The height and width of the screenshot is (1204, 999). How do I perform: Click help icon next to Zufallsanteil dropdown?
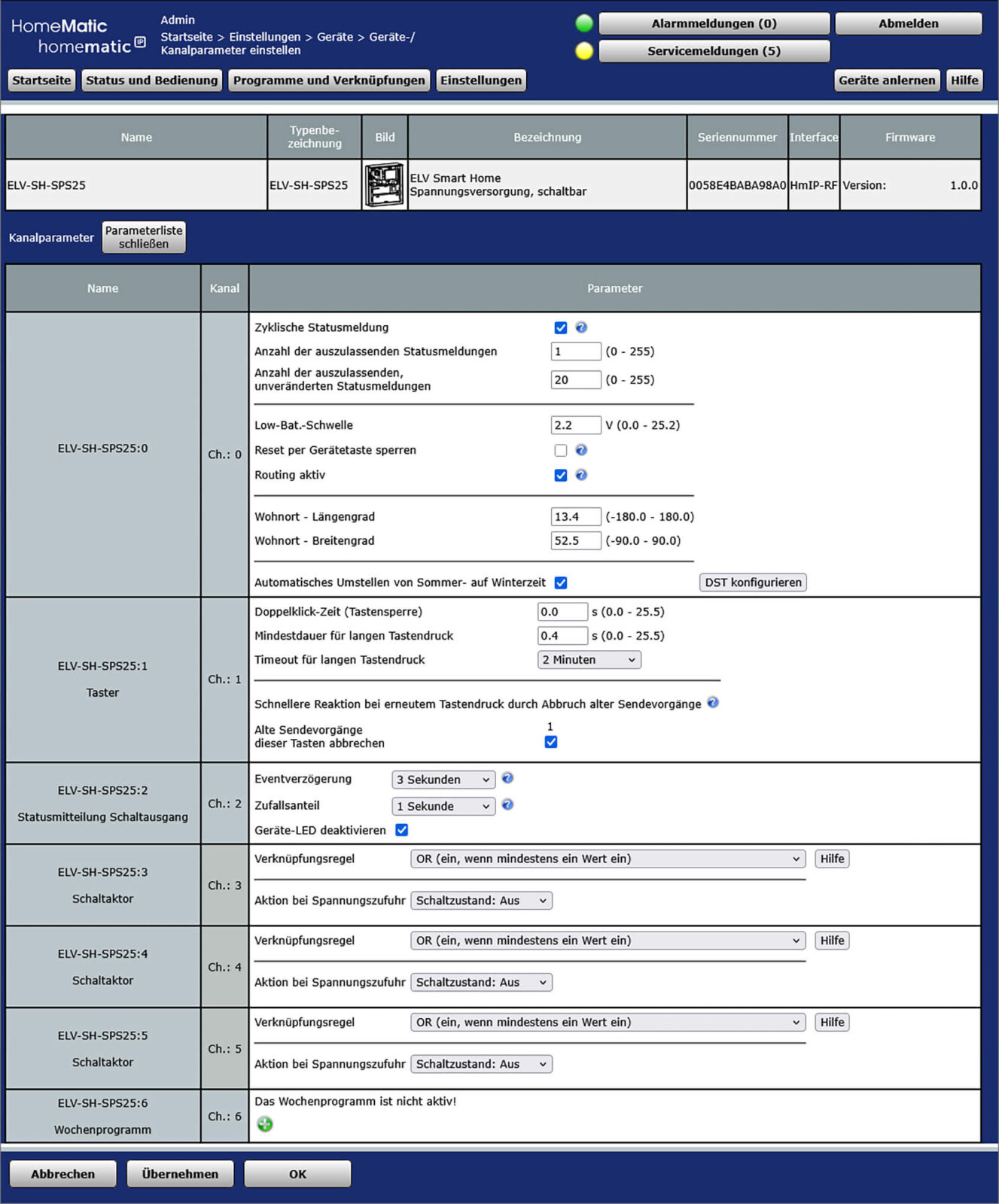point(507,804)
